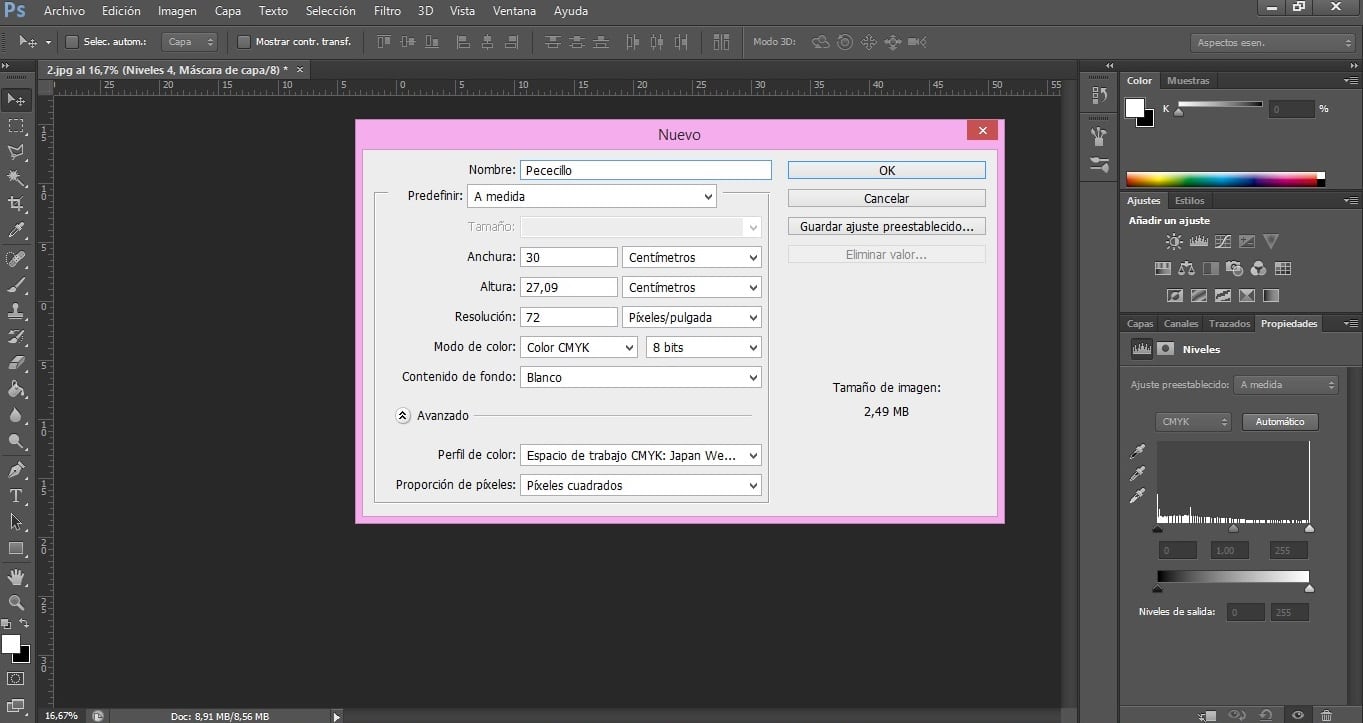Viewport: 1363px width, 723px height.
Task: Select the Clone Stamp tool
Action: (x=16, y=311)
